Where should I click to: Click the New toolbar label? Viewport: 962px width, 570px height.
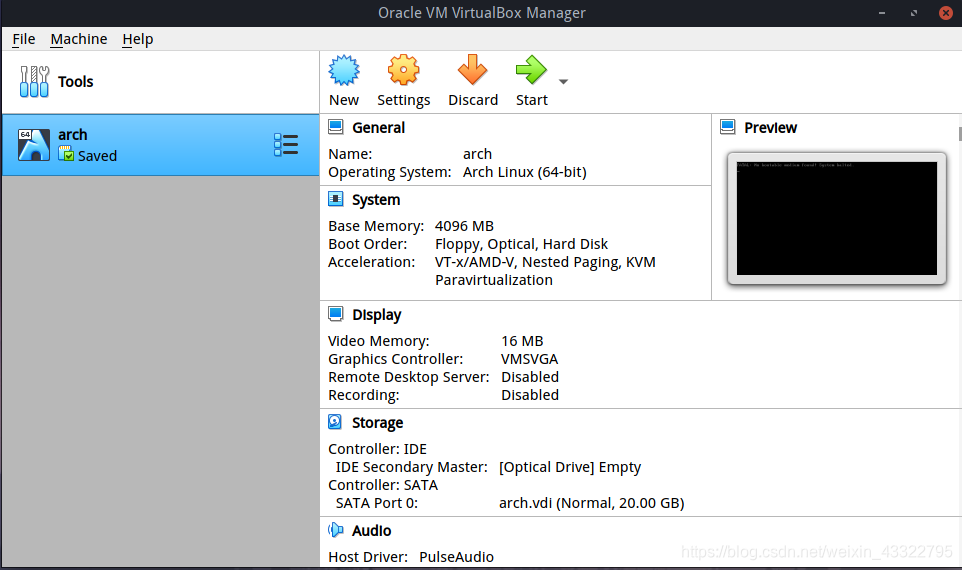coord(344,100)
